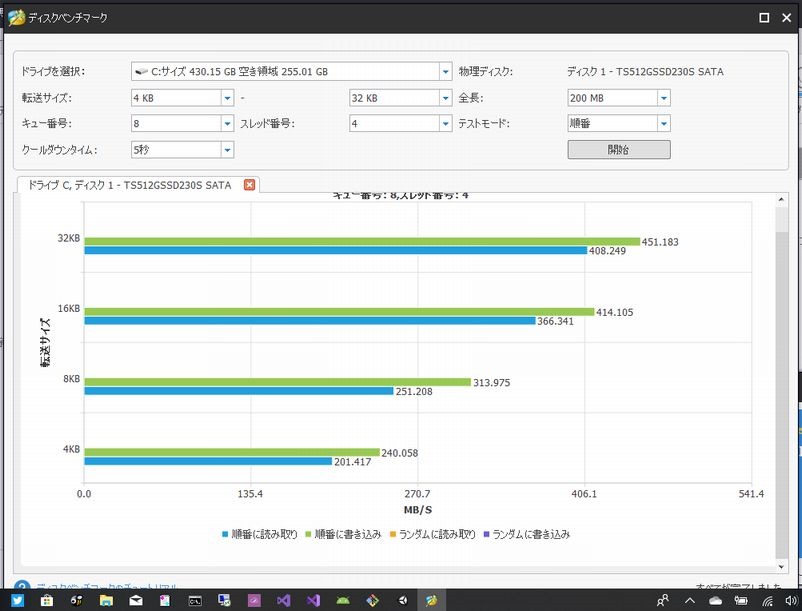Open the Android icon in the taskbar
Viewport: 802px width, 611px height.
point(343,600)
